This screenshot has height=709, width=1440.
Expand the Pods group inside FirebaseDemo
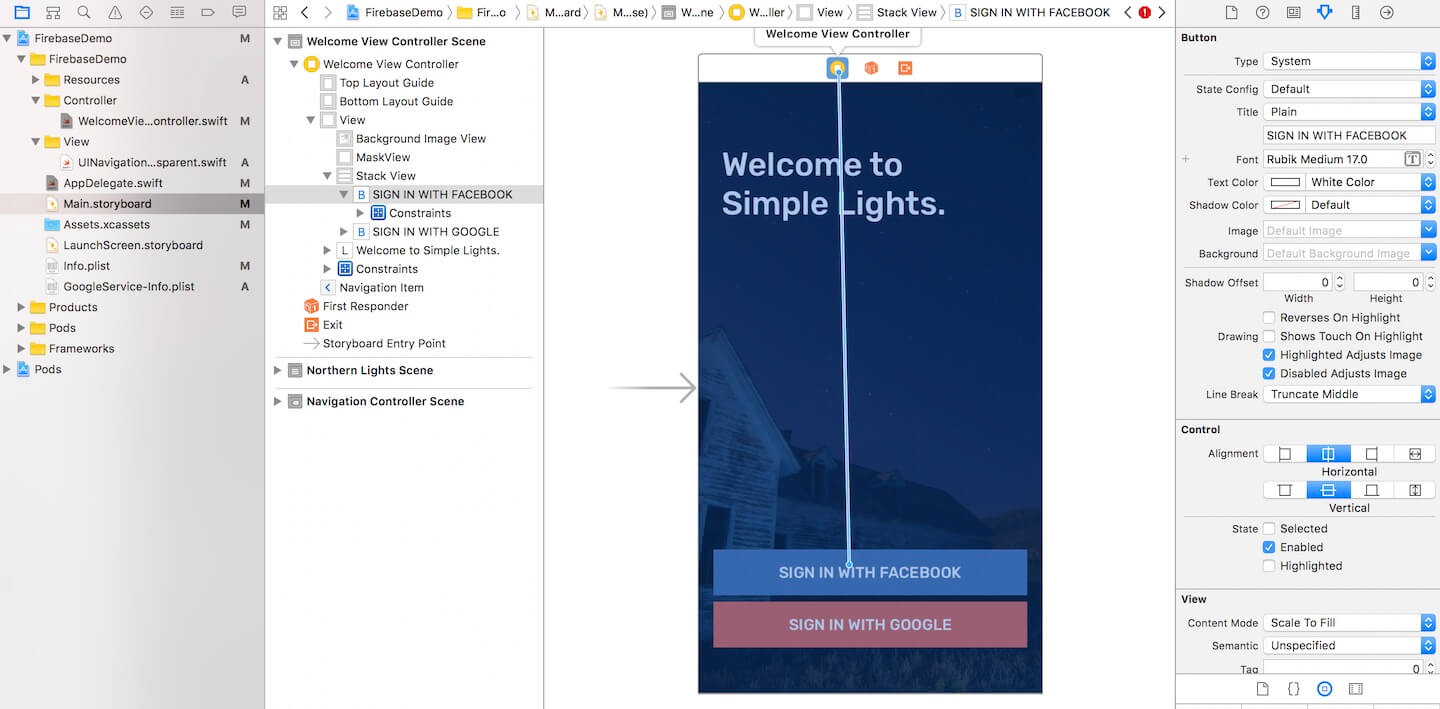pyautogui.click(x=22, y=328)
